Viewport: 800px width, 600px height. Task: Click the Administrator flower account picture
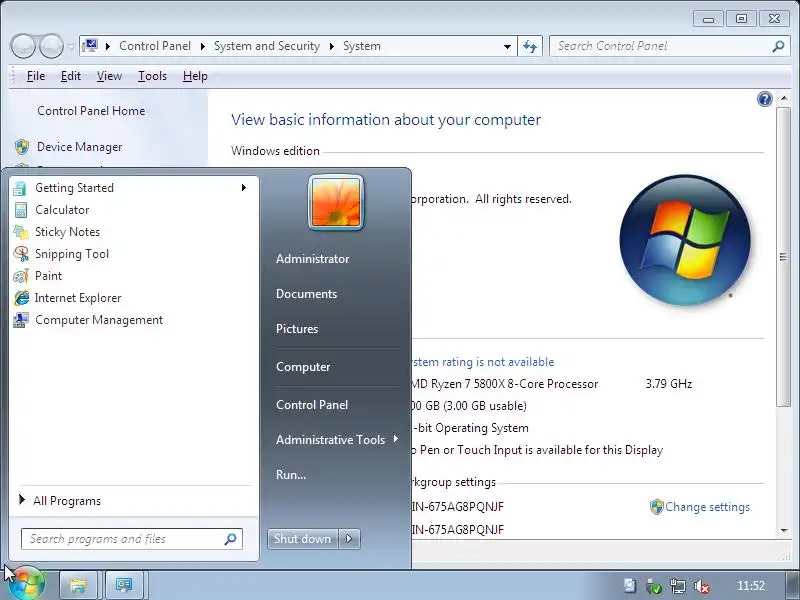(x=336, y=203)
